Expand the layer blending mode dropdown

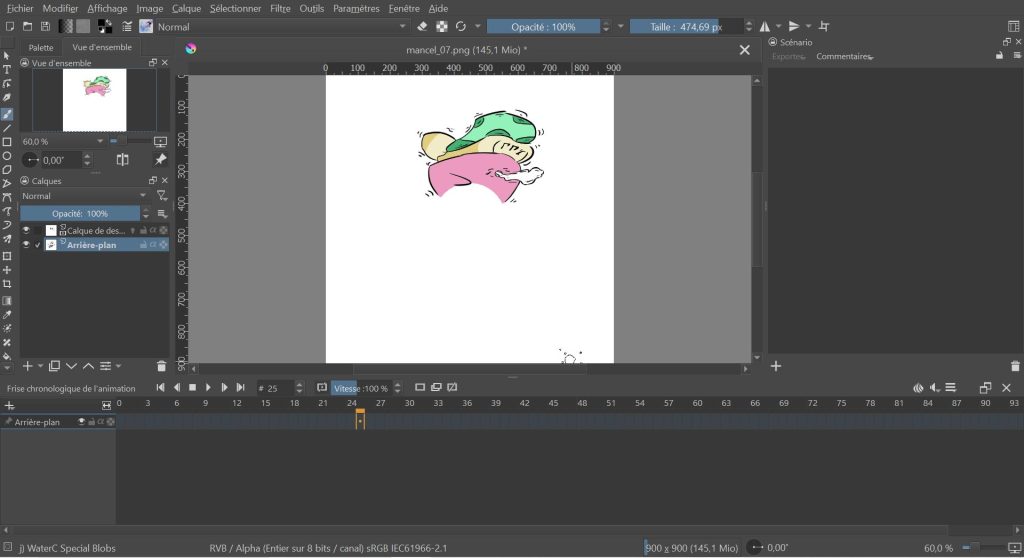tap(85, 196)
